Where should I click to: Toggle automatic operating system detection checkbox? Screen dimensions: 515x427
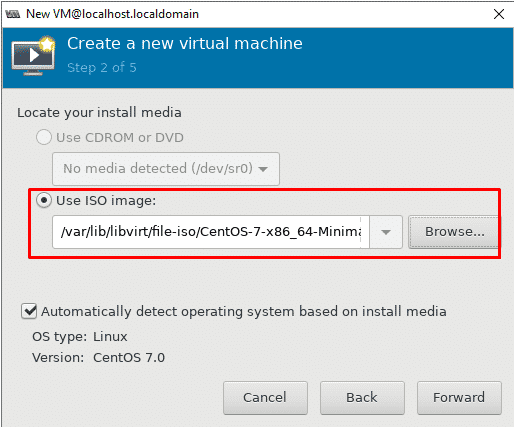[x=29, y=311]
